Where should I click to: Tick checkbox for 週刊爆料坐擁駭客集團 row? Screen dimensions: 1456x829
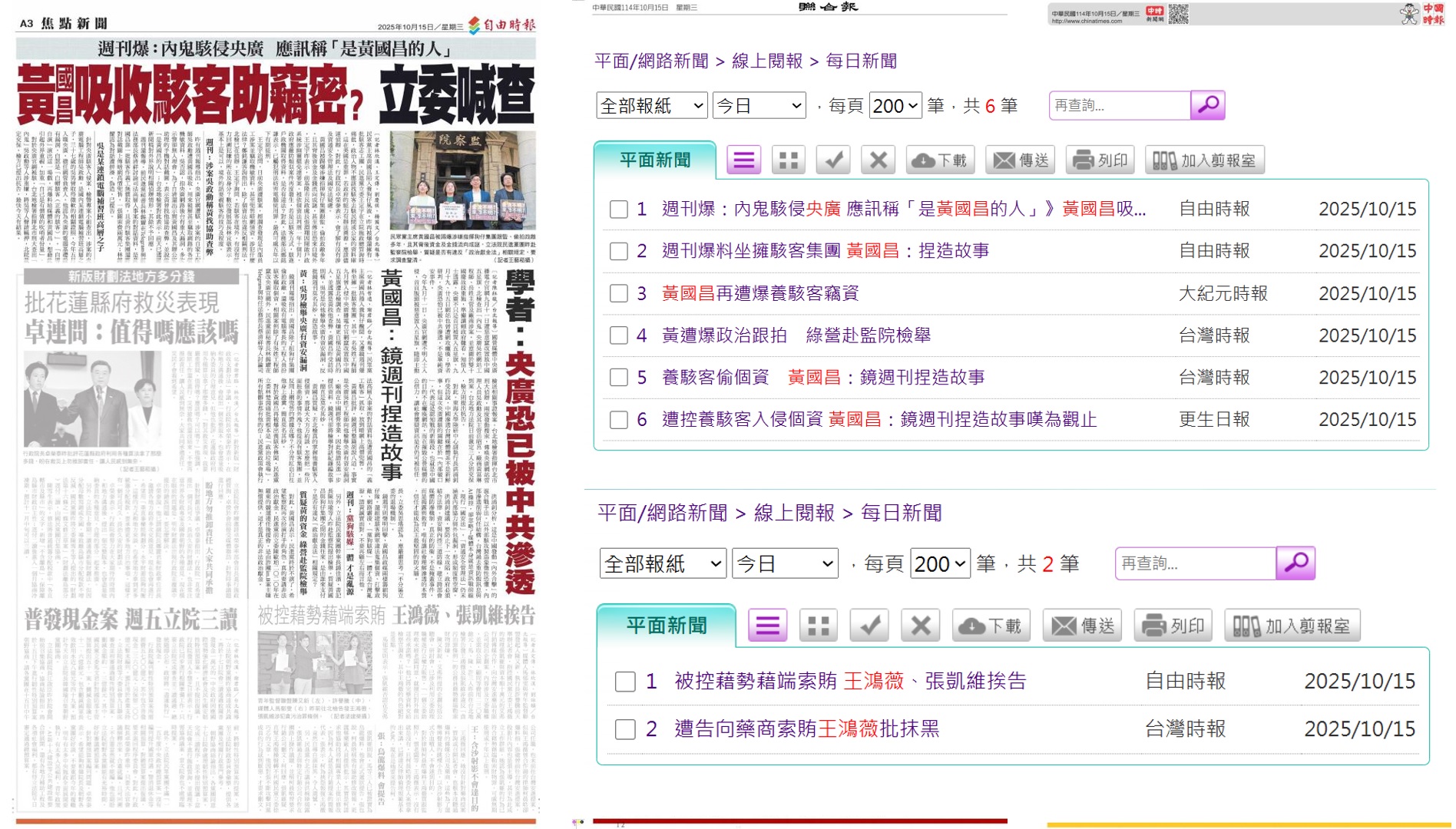[618, 251]
